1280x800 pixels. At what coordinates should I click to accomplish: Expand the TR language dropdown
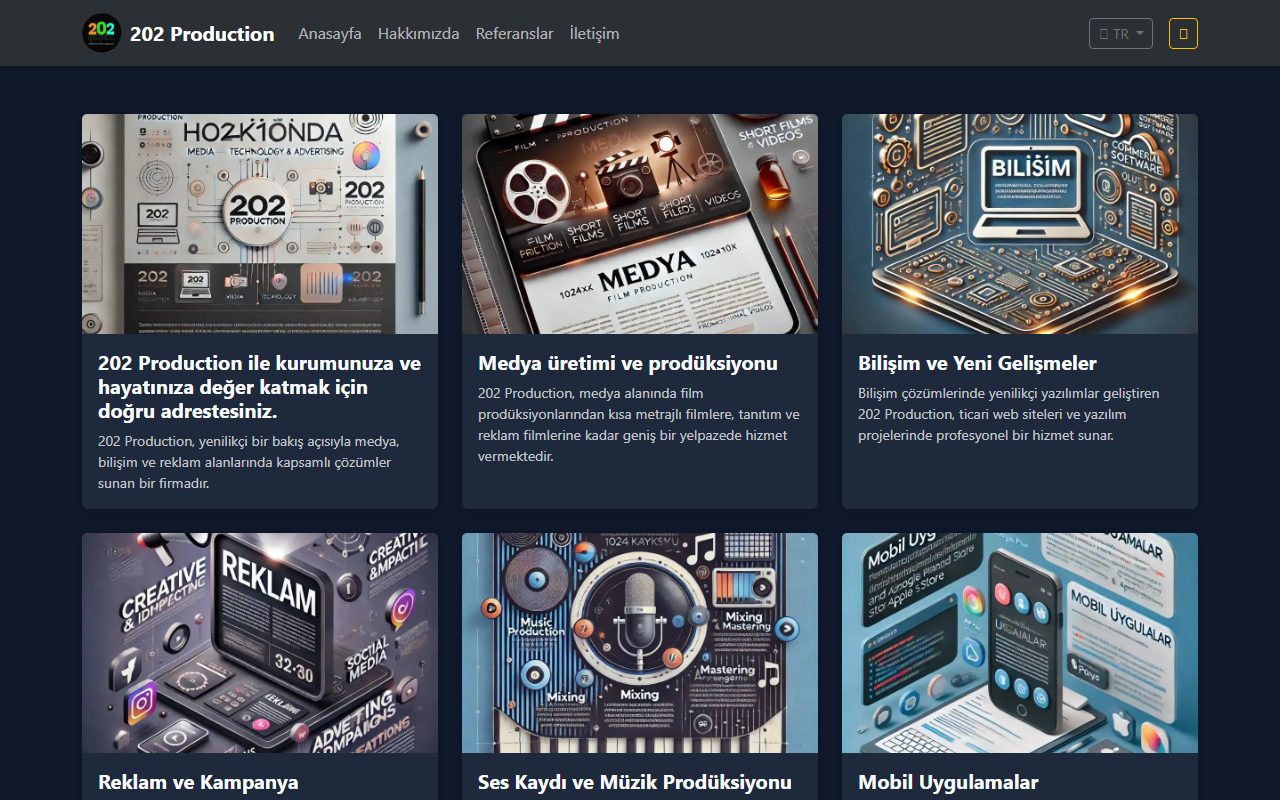pyautogui.click(x=1121, y=34)
